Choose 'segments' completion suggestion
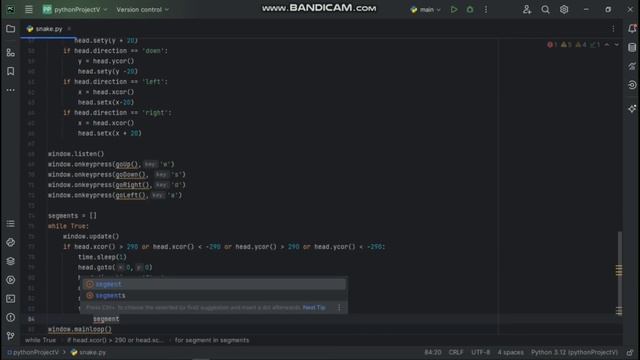640x360 pixels. pyautogui.click(x=214, y=296)
